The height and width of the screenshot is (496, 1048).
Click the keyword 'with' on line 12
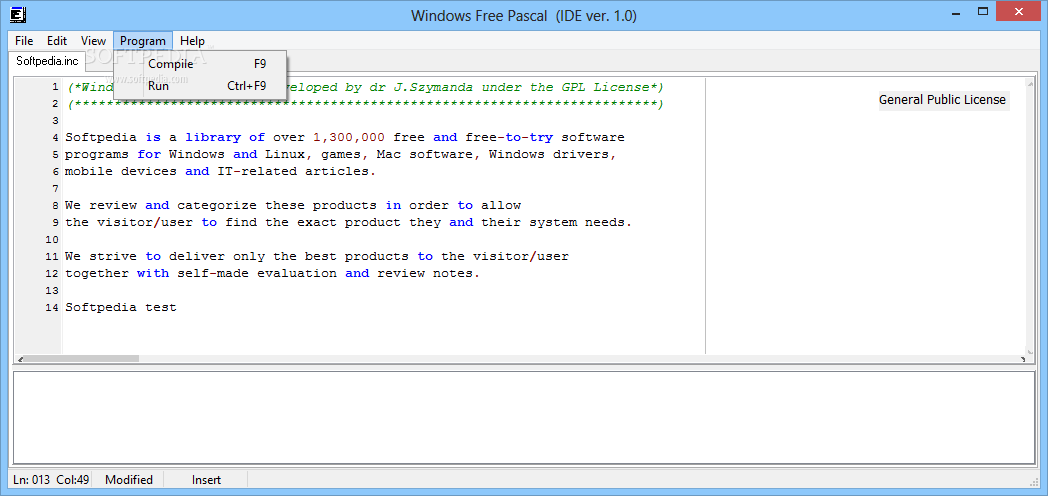153,273
